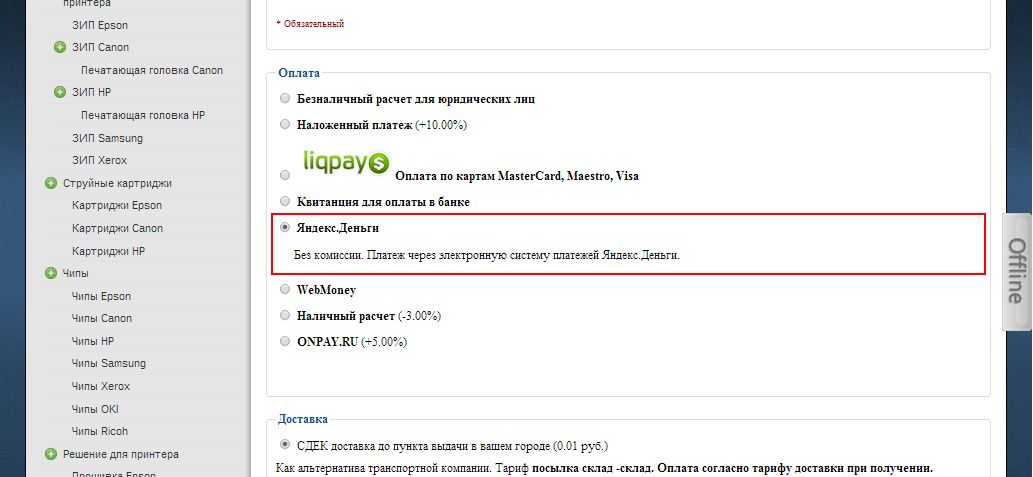Click plus icon beside Решение для принтера
Image resolution: width=1033 pixels, height=477 pixels.
point(51,455)
